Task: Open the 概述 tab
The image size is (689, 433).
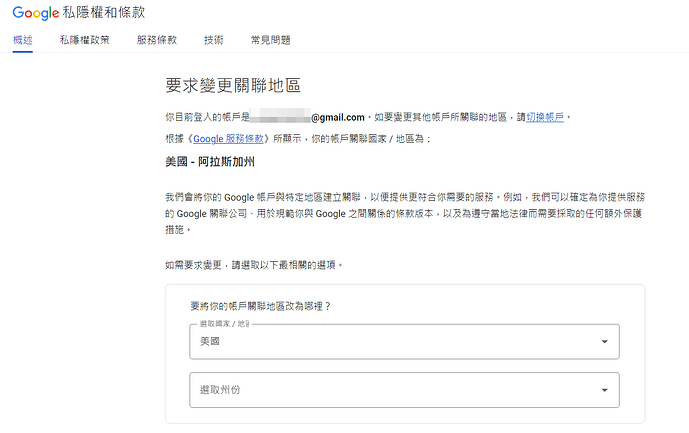Action: click(23, 40)
